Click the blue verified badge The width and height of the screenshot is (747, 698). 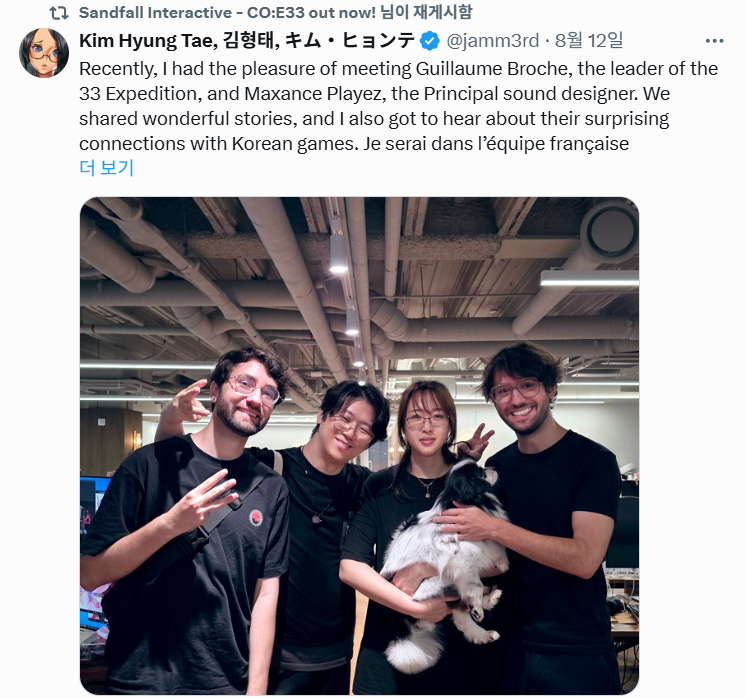[x=429, y=41]
